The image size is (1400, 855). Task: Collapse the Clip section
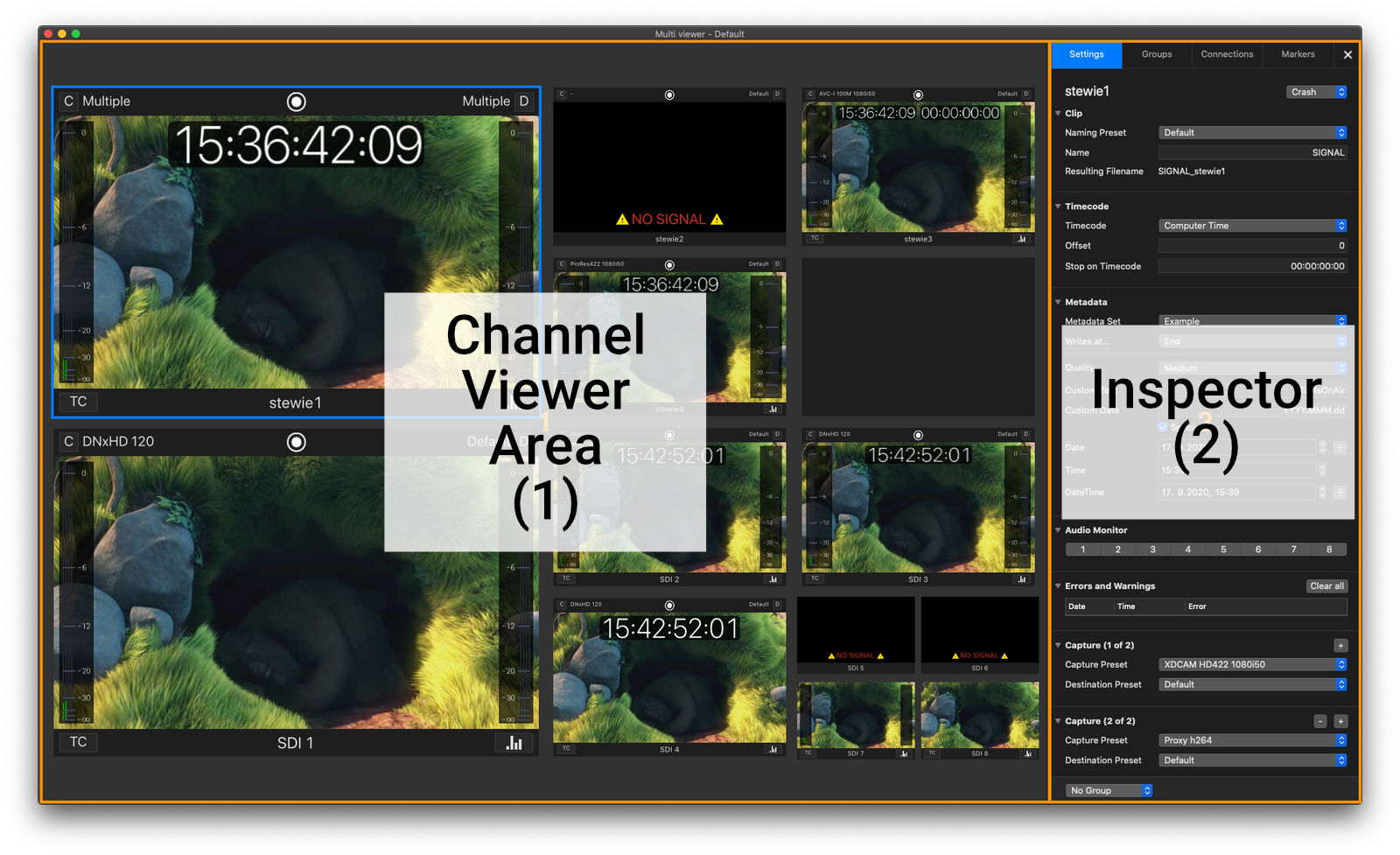(1058, 114)
